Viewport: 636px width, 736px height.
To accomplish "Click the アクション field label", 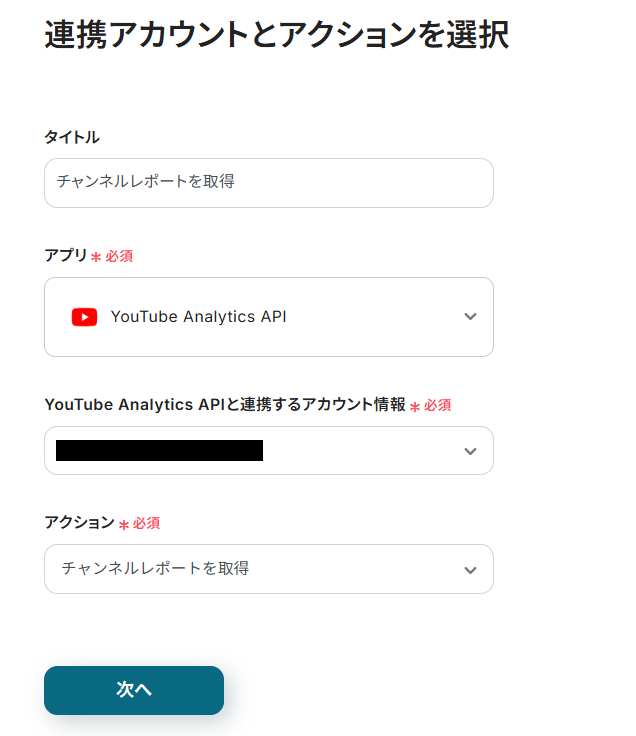I will [79, 523].
